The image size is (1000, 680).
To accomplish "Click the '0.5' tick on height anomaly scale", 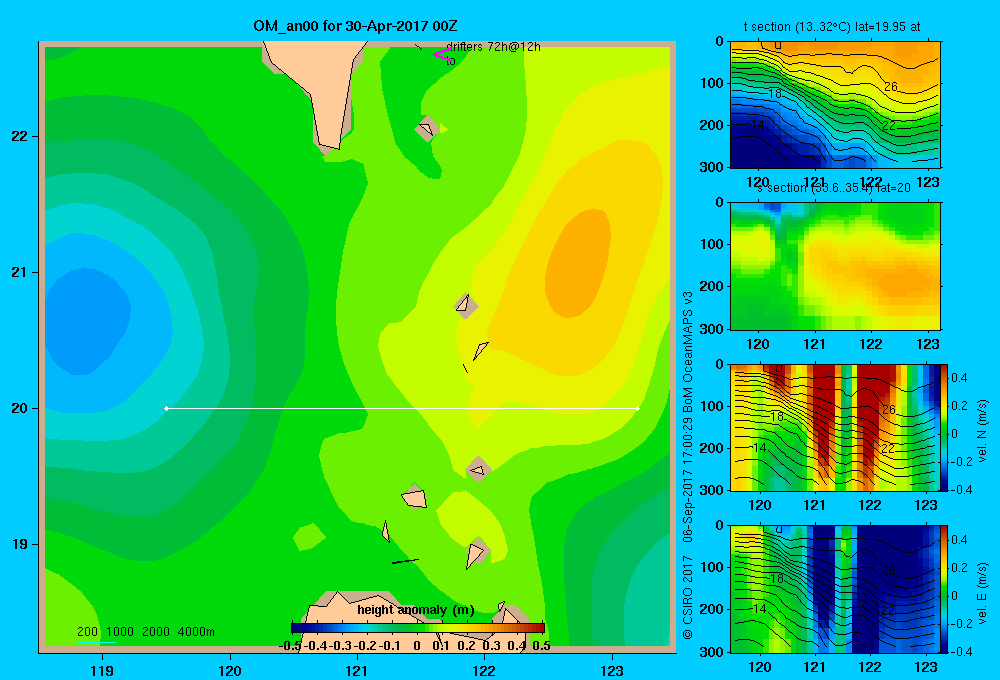I will [541, 646].
